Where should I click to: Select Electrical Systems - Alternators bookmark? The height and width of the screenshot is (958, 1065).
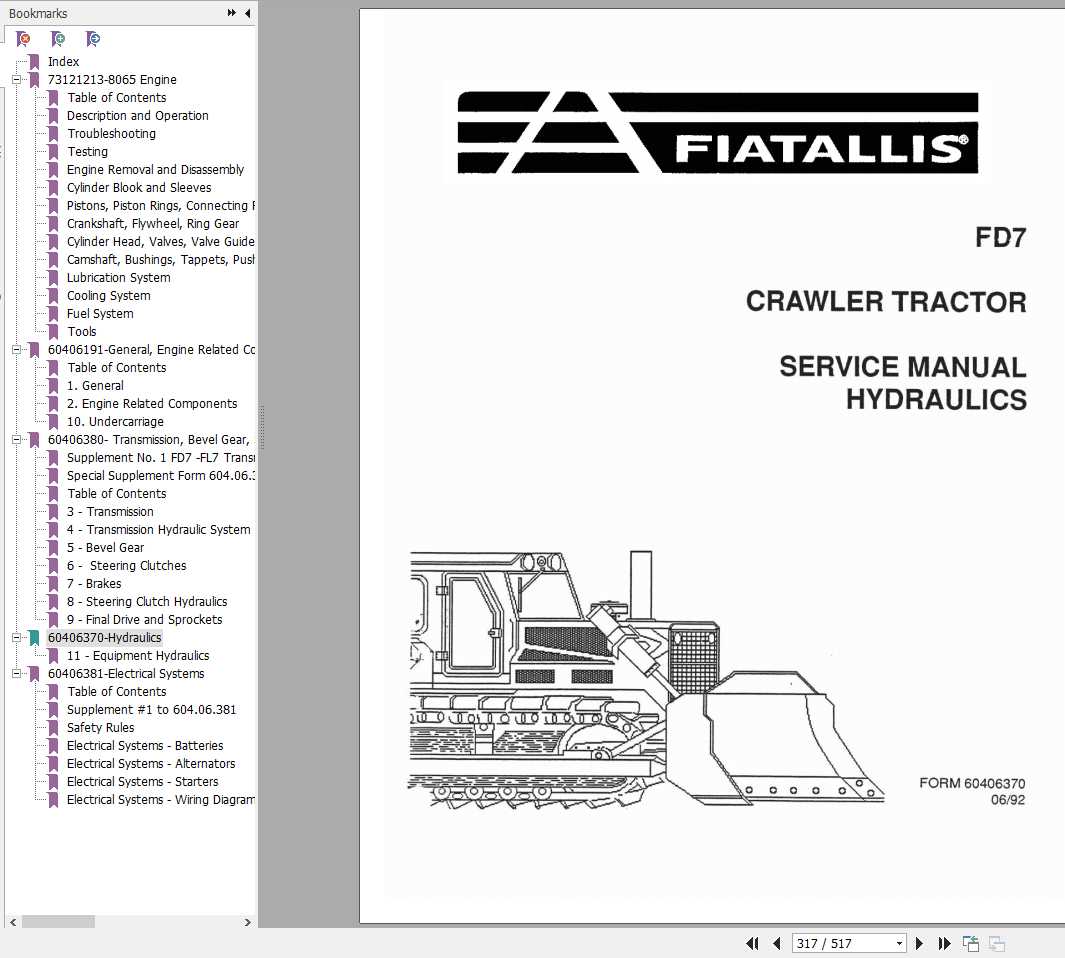(x=151, y=764)
